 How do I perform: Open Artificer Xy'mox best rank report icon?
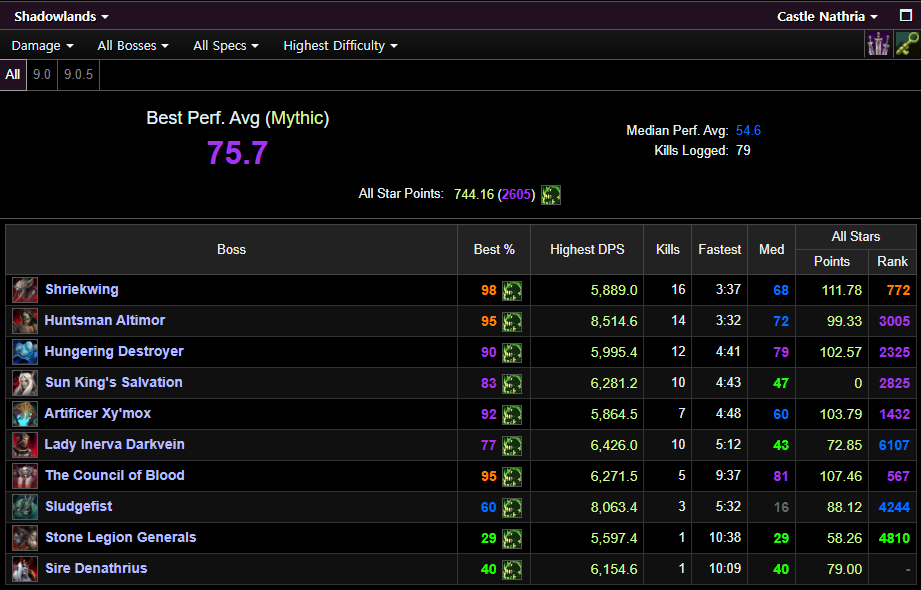(x=512, y=414)
